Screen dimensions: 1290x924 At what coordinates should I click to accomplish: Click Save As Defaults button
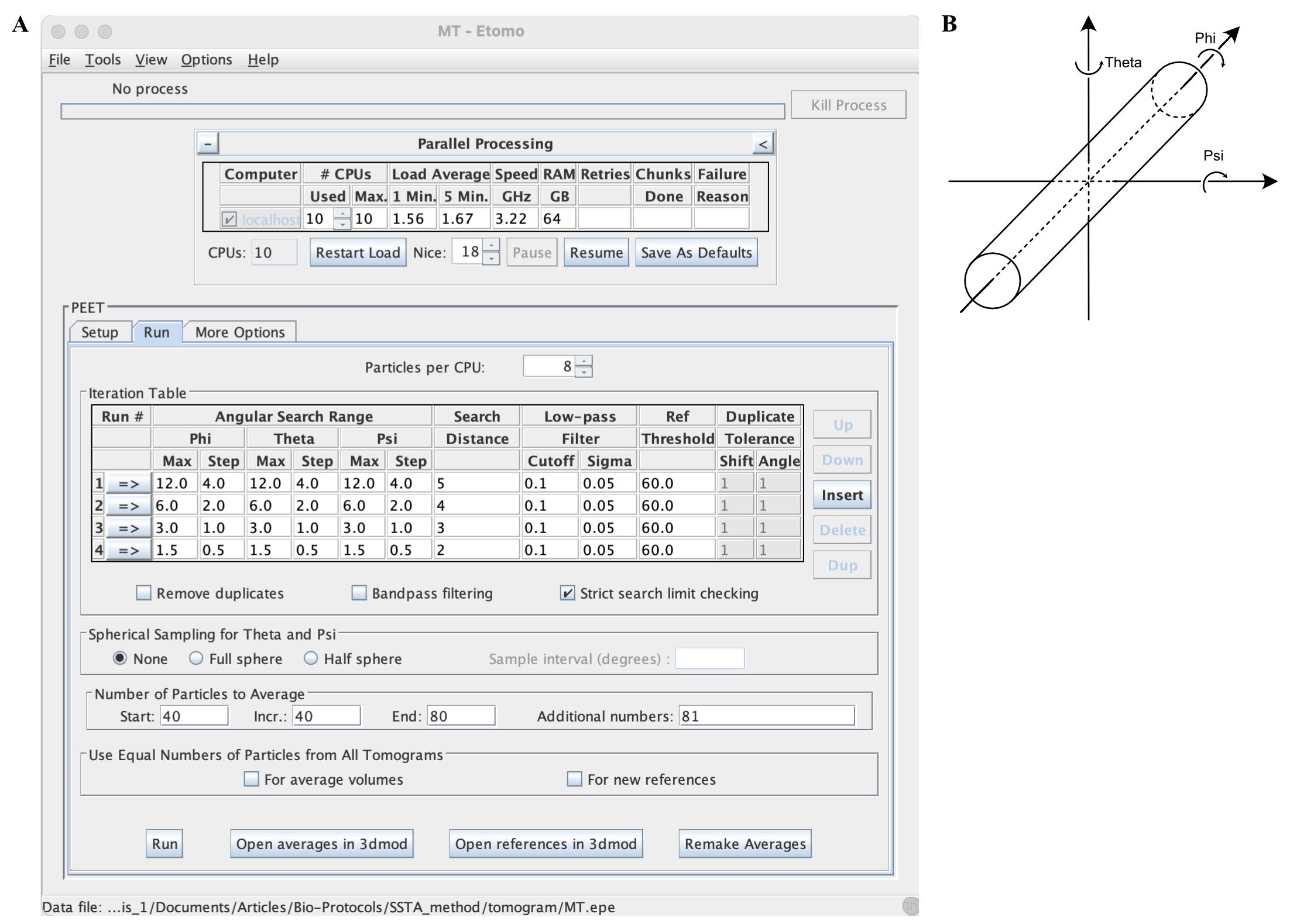click(x=697, y=252)
